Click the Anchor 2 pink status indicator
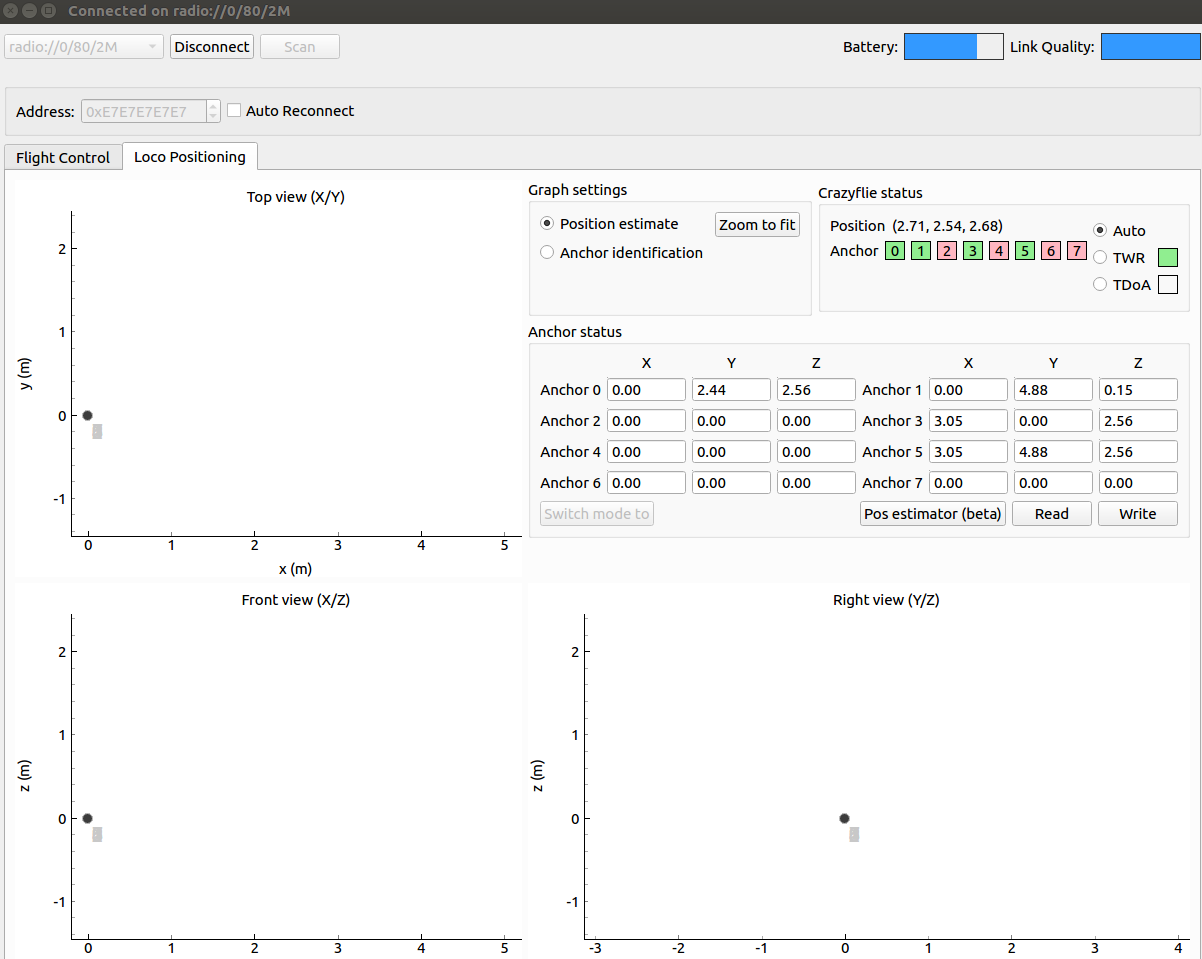Viewport: 1202px width, 959px height. tap(947, 251)
